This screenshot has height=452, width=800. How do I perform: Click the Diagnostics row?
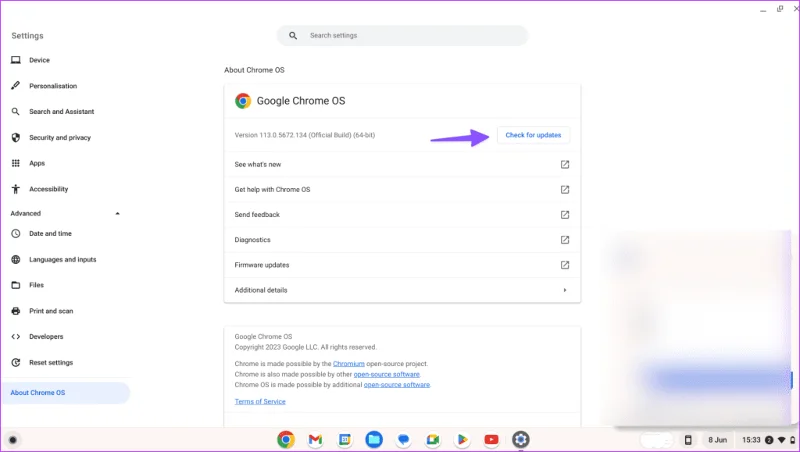click(402, 239)
